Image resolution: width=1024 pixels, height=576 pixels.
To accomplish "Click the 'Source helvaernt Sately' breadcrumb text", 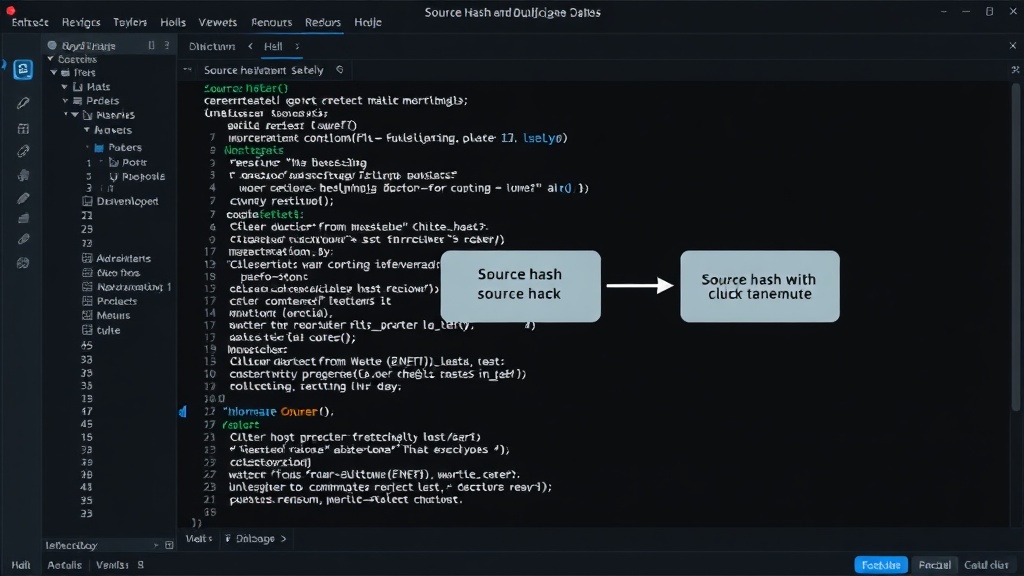I will (x=263, y=70).
